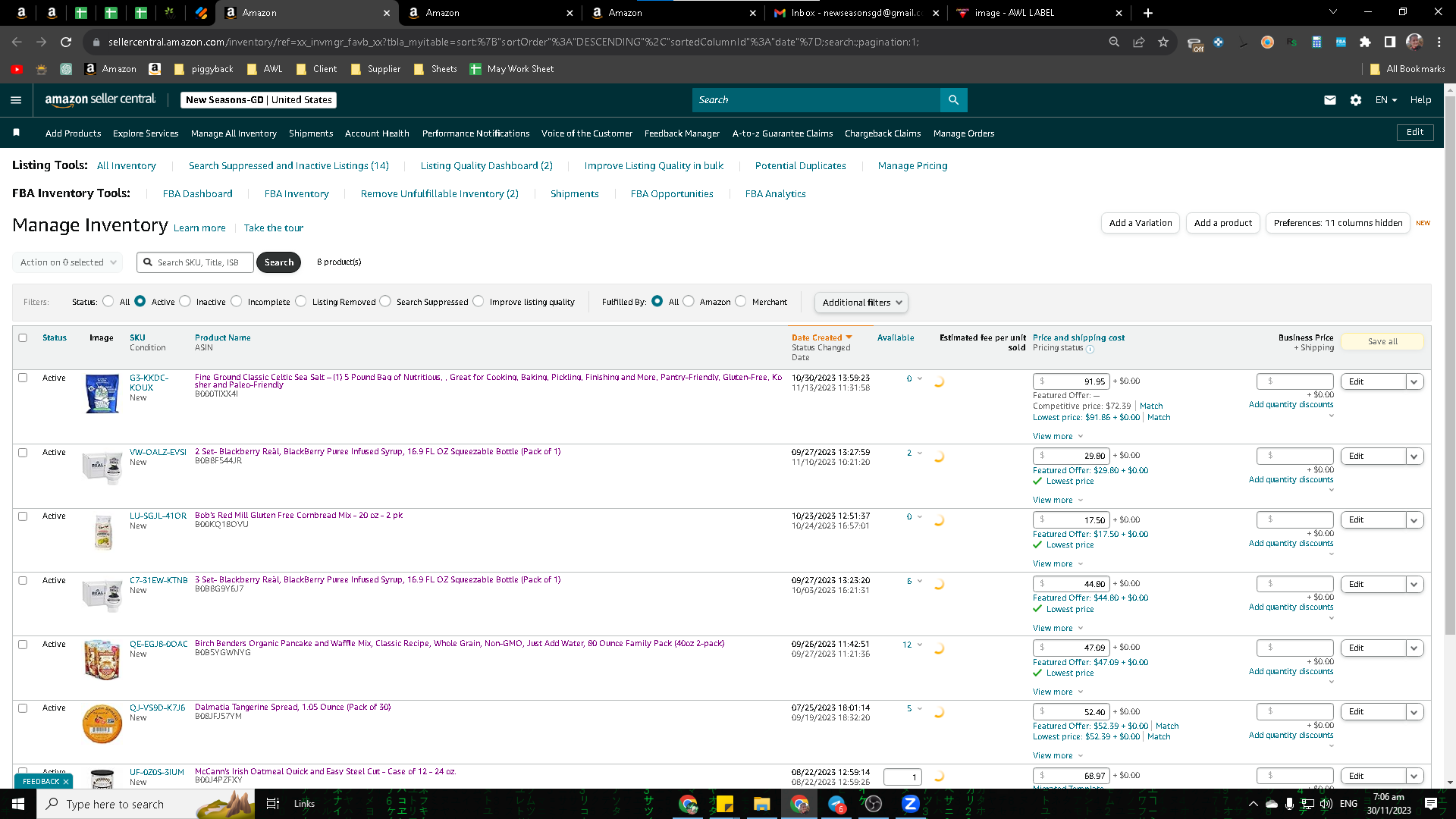The image size is (1456, 819).
Task: Click the browser back arrow
Action: tap(17, 42)
